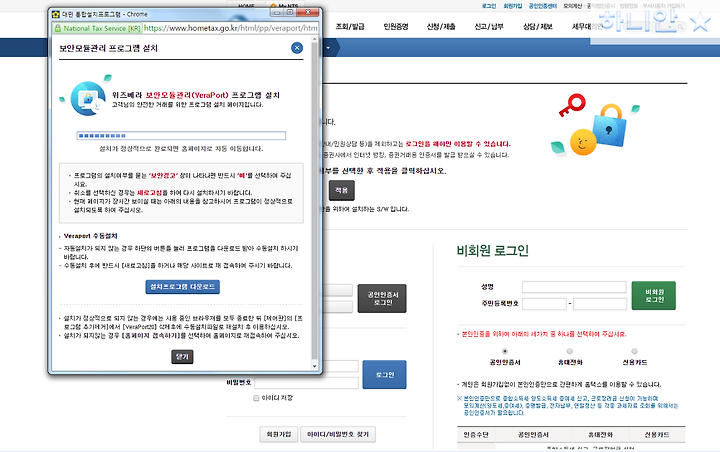Maximize the Chrome popup window

290,12
